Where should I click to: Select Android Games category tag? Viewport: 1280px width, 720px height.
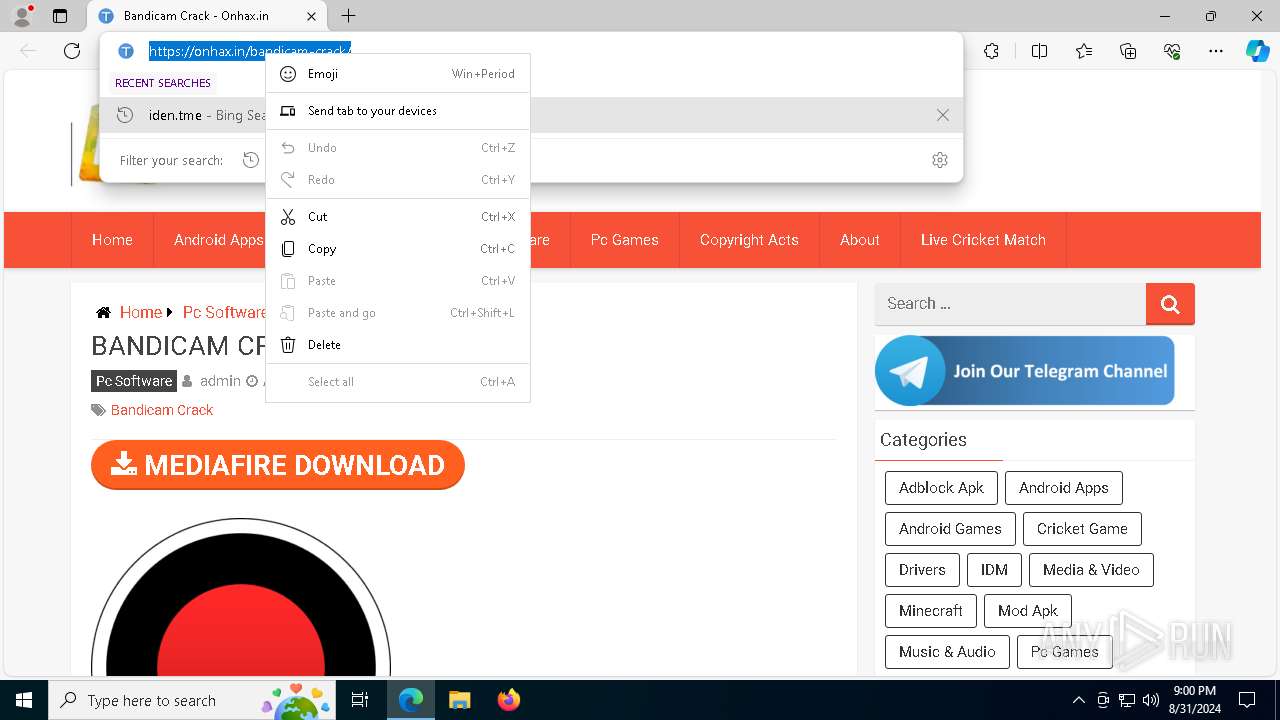[x=950, y=529]
